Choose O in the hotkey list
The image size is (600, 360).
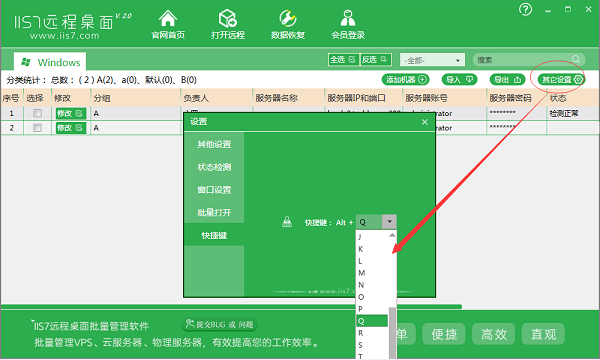(x=372, y=297)
